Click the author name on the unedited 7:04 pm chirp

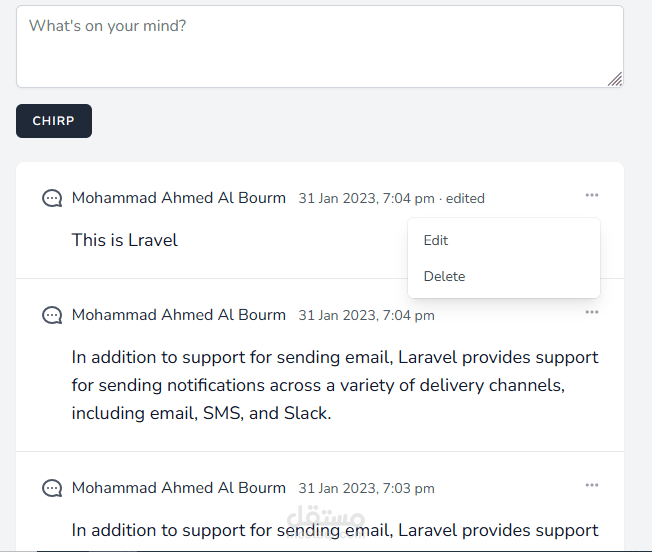coord(179,315)
